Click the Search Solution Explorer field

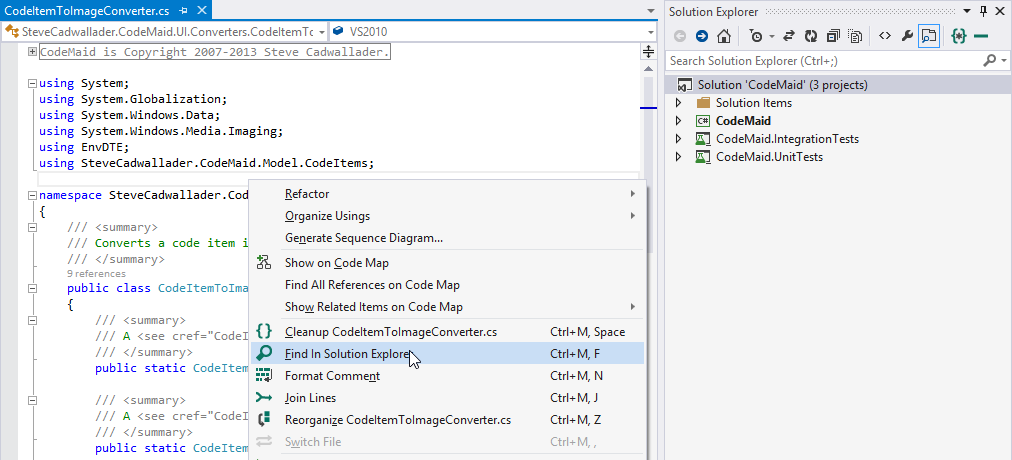pyautogui.click(x=824, y=61)
